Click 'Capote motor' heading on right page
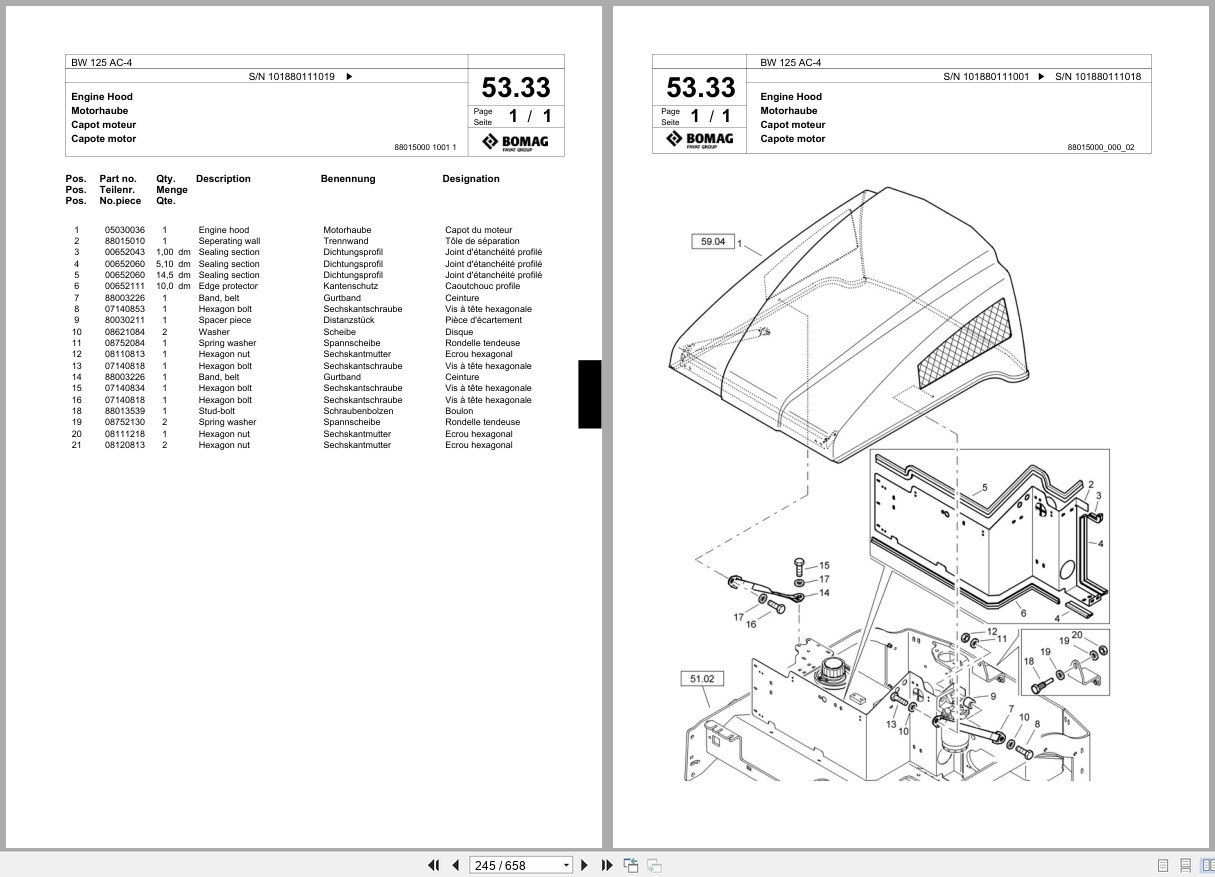The image size is (1215, 877). point(793,139)
